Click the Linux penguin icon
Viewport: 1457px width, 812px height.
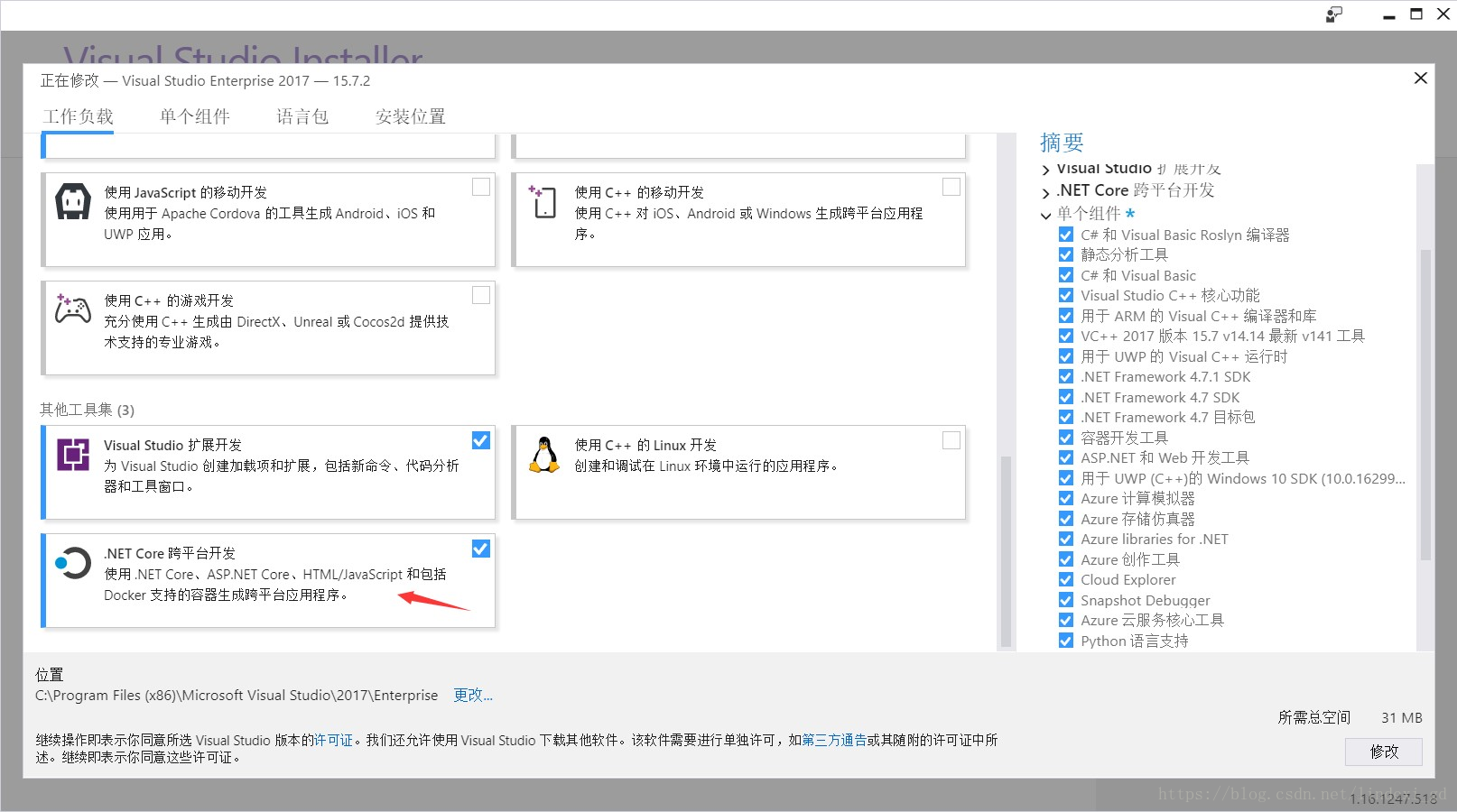point(543,455)
